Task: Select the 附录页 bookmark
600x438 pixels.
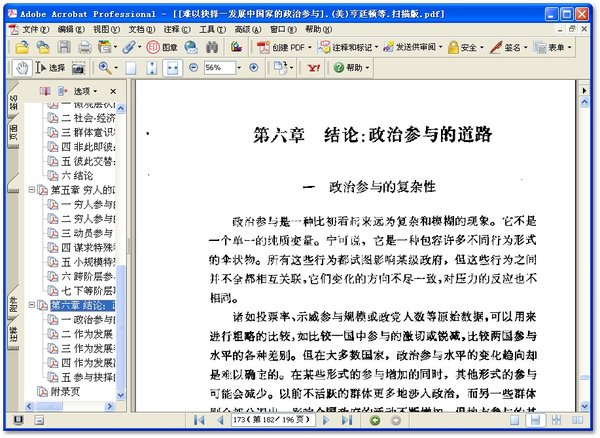Action: coord(65,391)
